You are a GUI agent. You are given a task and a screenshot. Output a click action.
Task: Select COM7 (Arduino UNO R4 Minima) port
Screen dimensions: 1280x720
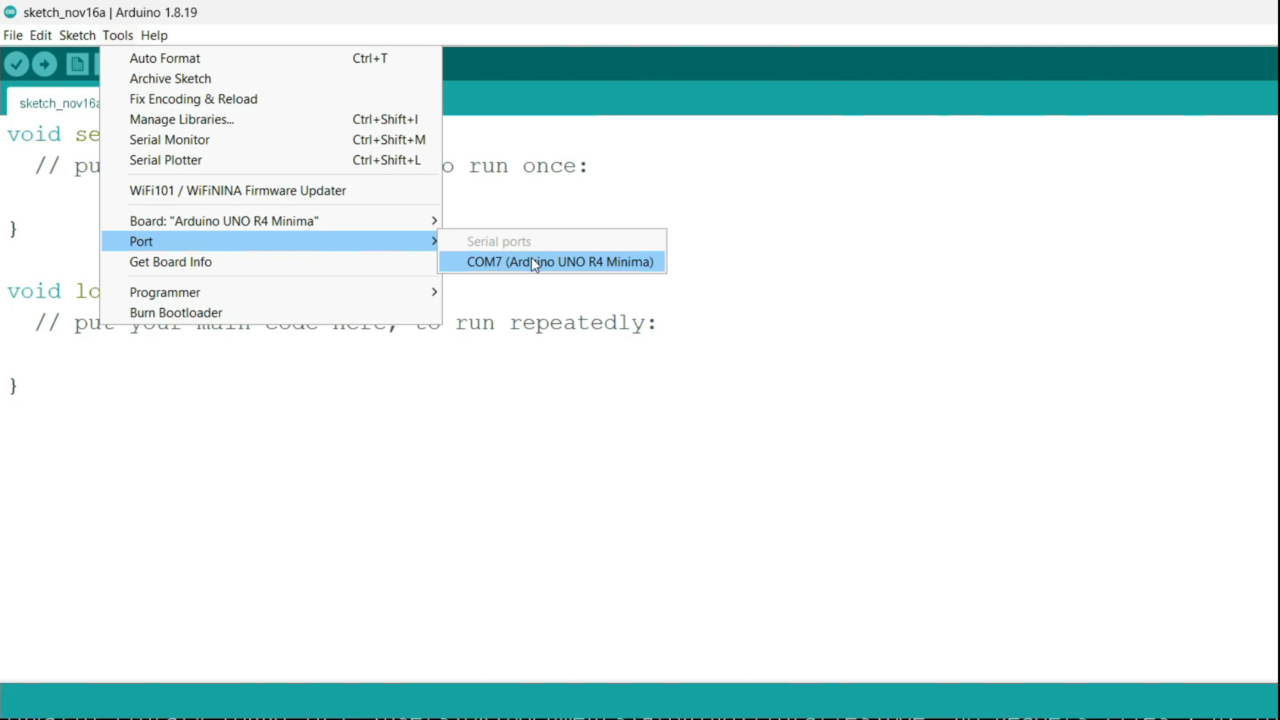552,262
